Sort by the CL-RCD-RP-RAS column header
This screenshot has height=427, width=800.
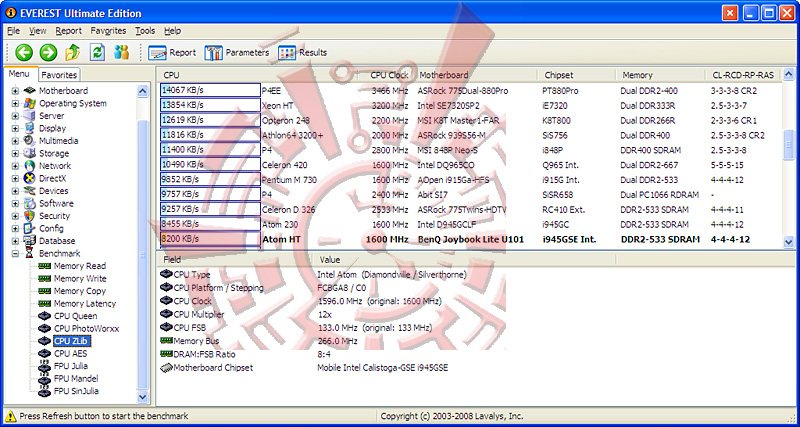coord(743,75)
